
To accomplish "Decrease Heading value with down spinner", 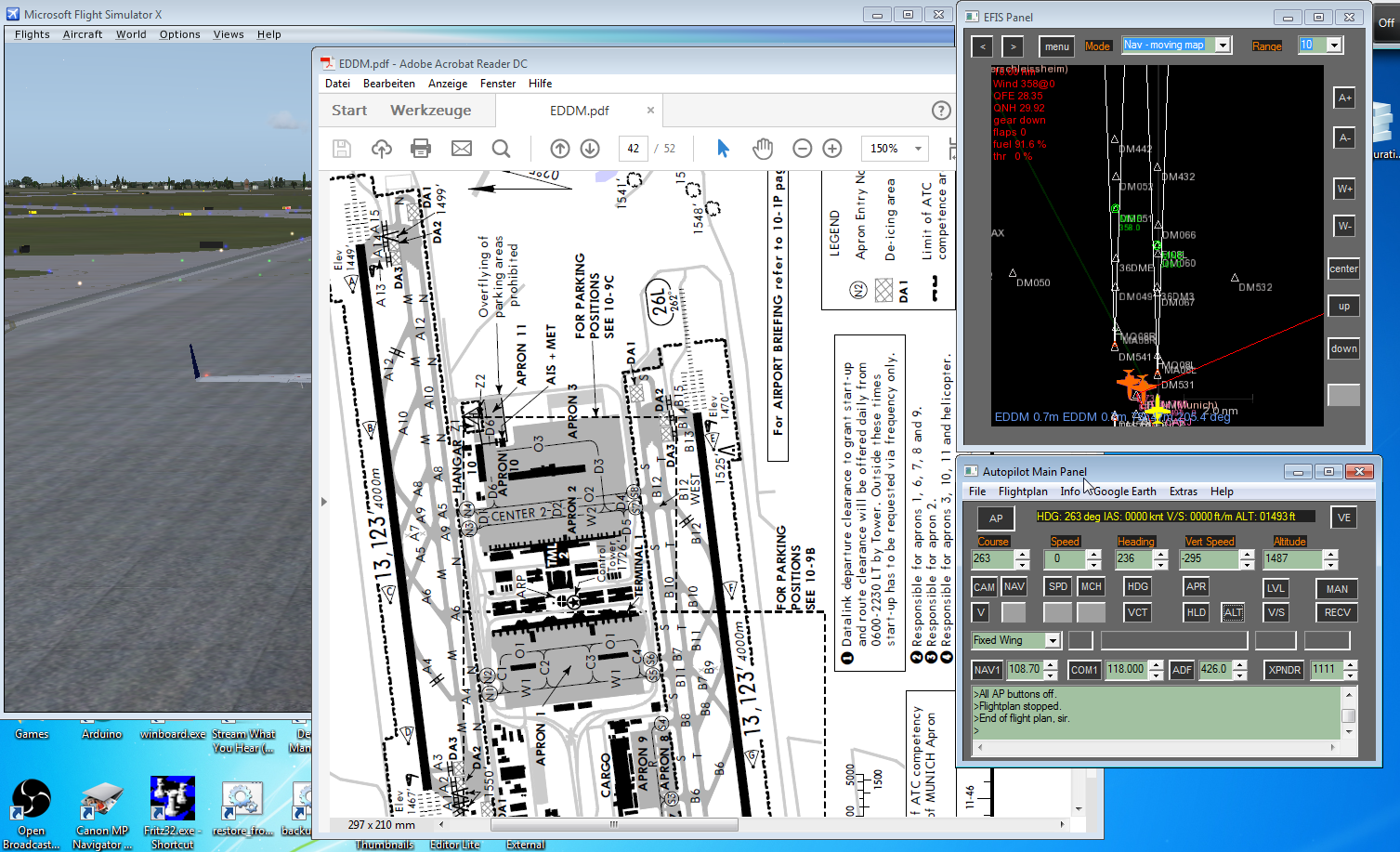I will 1160,564.
